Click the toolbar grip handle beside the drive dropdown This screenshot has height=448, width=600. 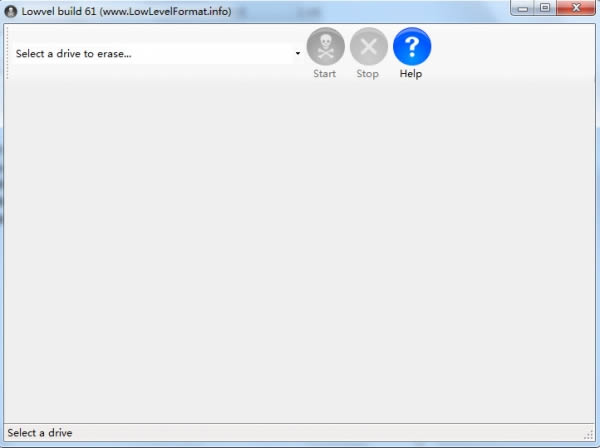(x=7, y=53)
